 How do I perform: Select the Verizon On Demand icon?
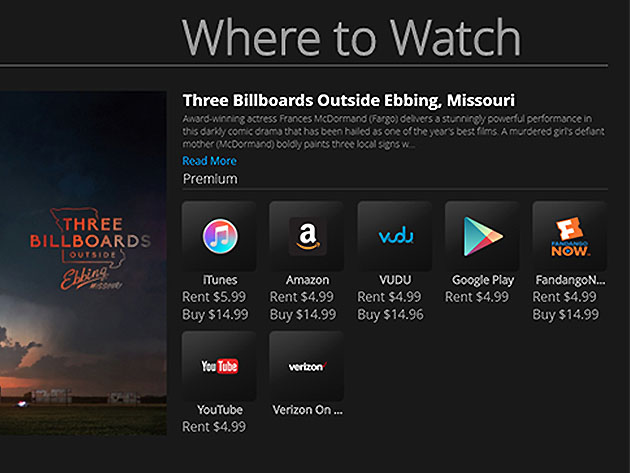307,366
